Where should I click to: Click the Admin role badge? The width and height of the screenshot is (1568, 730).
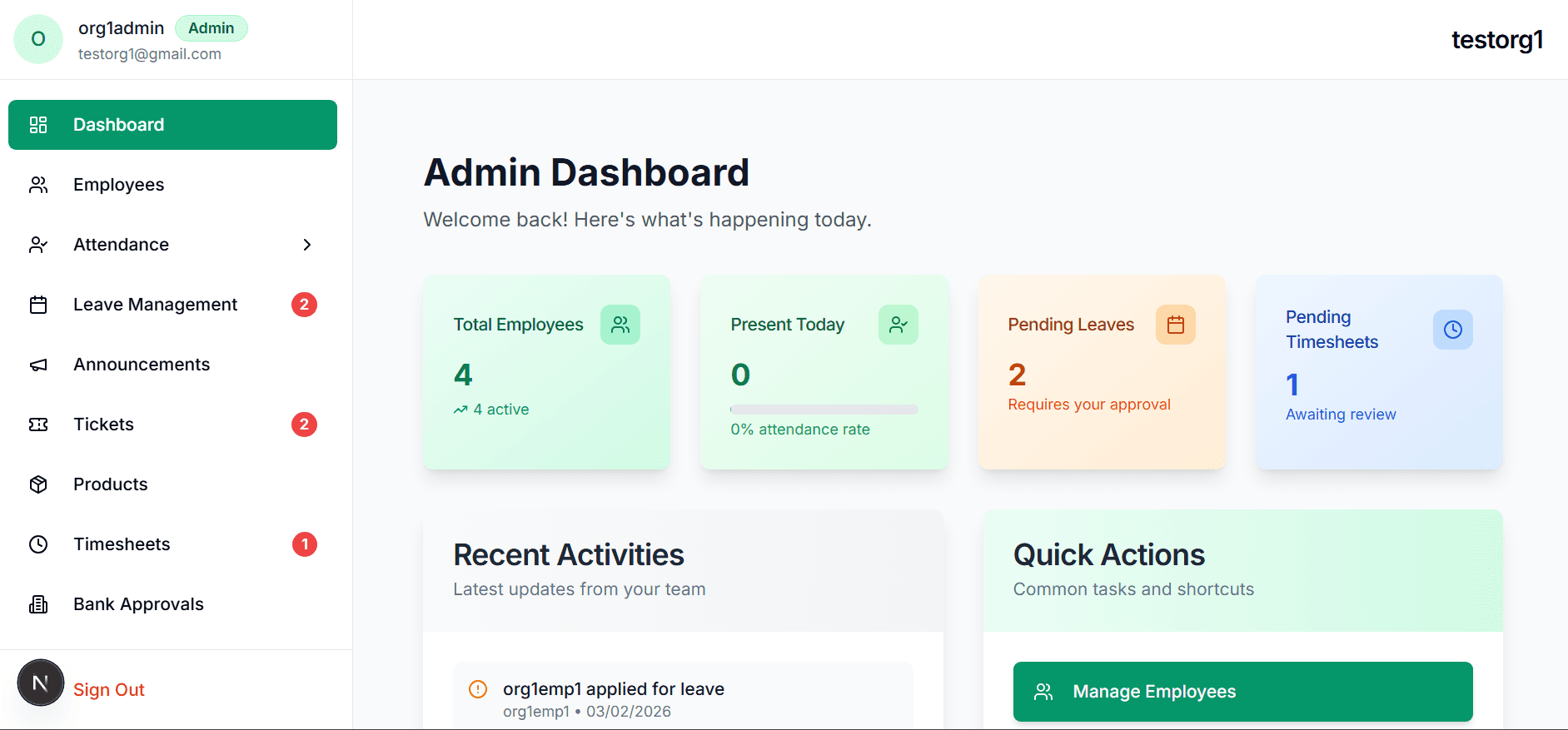[x=212, y=28]
